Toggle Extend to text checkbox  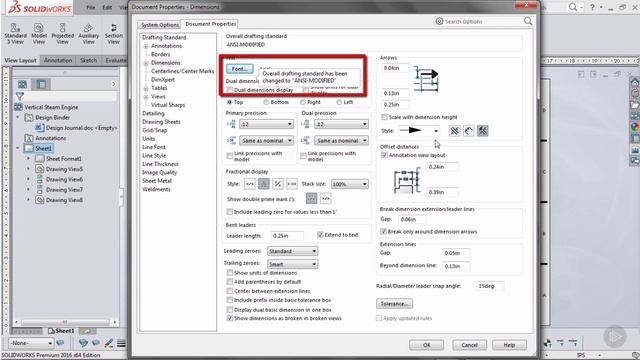(320, 235)
